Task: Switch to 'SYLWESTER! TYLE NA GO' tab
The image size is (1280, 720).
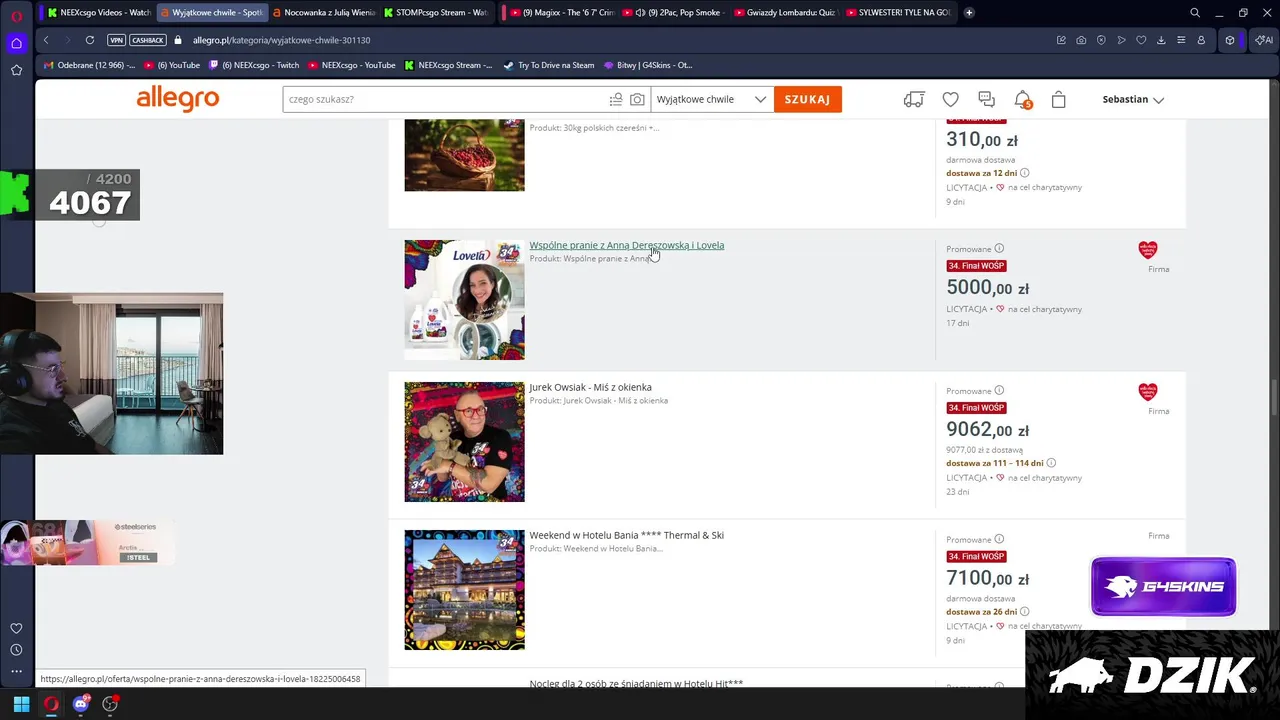Action: point(898,13)
